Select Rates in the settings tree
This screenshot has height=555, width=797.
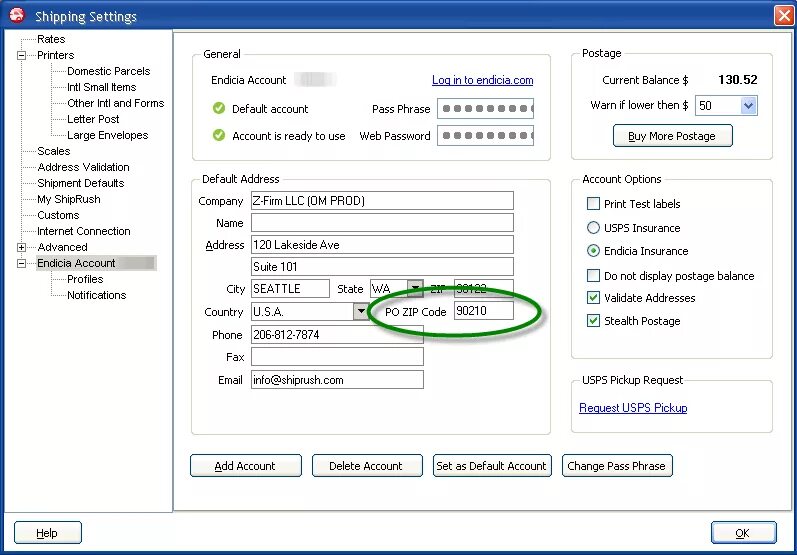[x=51, y=39]
